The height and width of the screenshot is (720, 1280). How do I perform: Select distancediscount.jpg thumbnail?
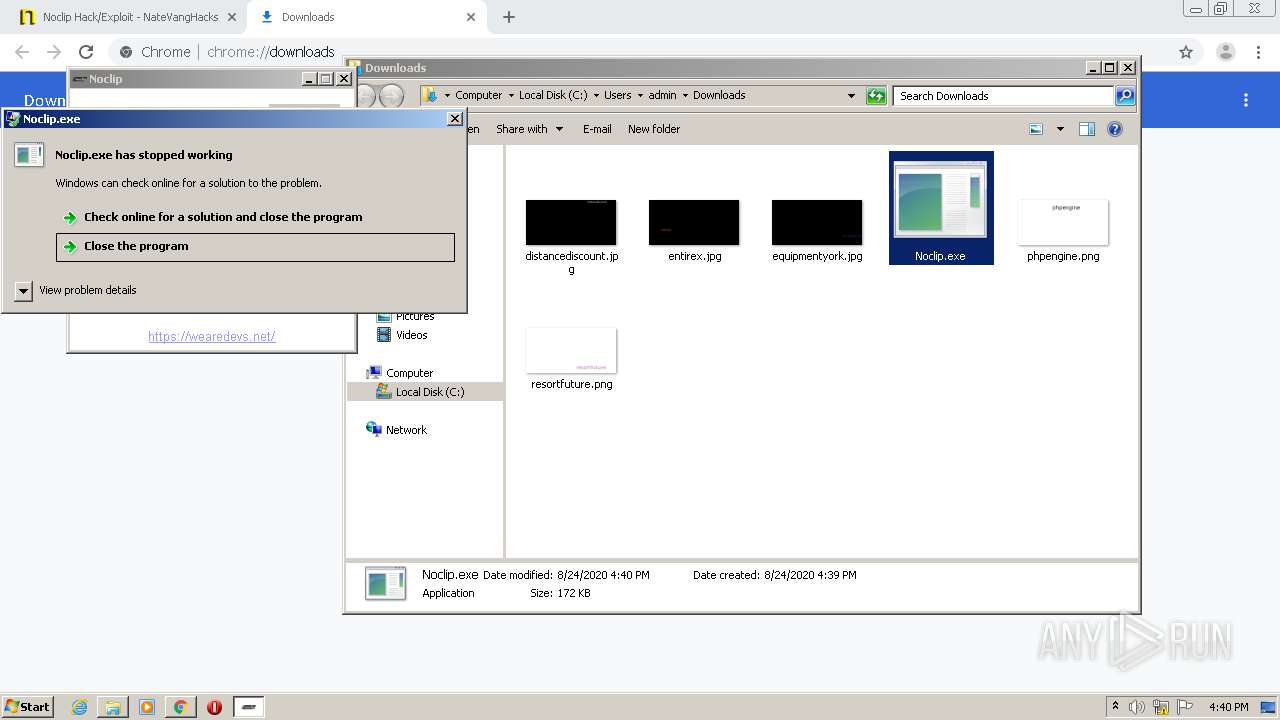(571, 222)
